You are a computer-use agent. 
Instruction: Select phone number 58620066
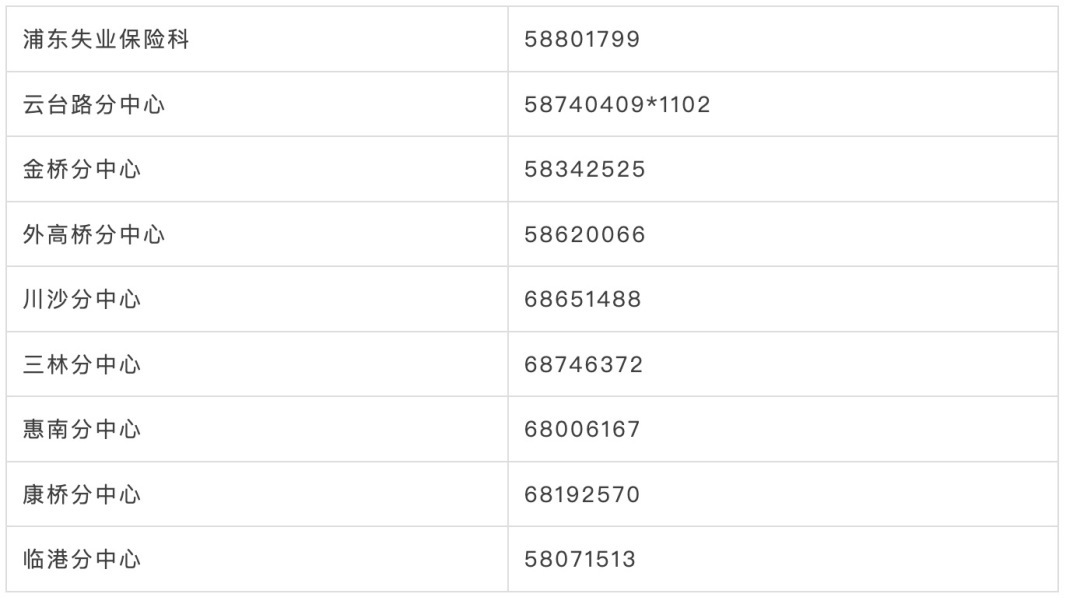click(585, 235)
